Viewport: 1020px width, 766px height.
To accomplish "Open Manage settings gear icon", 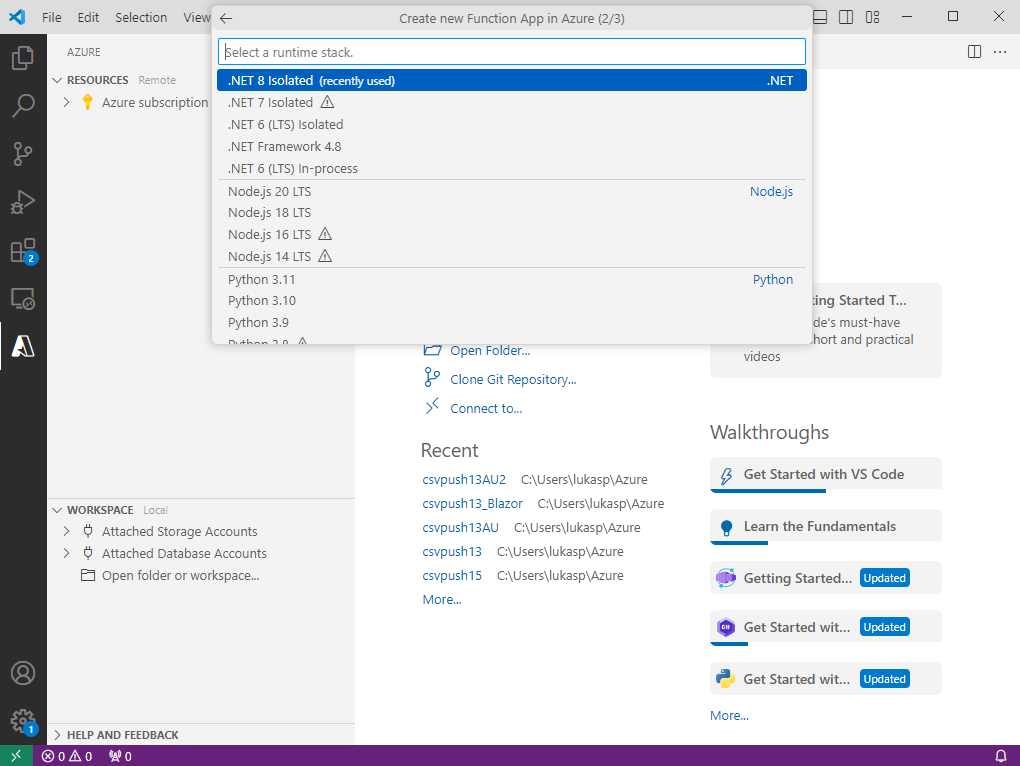I will (x=23, y=720).
